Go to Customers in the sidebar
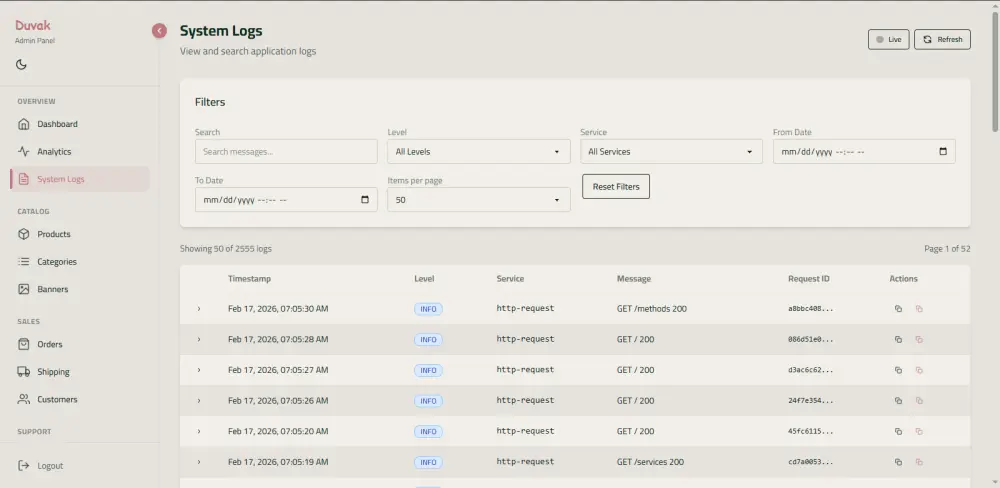 click(x=80, y=399)
